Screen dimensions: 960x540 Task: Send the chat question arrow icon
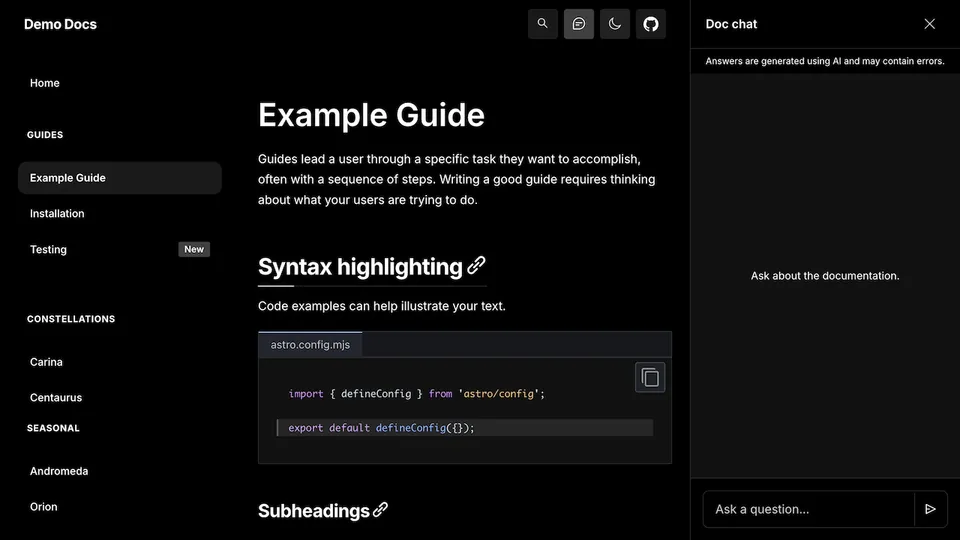[x=930, y=509]
